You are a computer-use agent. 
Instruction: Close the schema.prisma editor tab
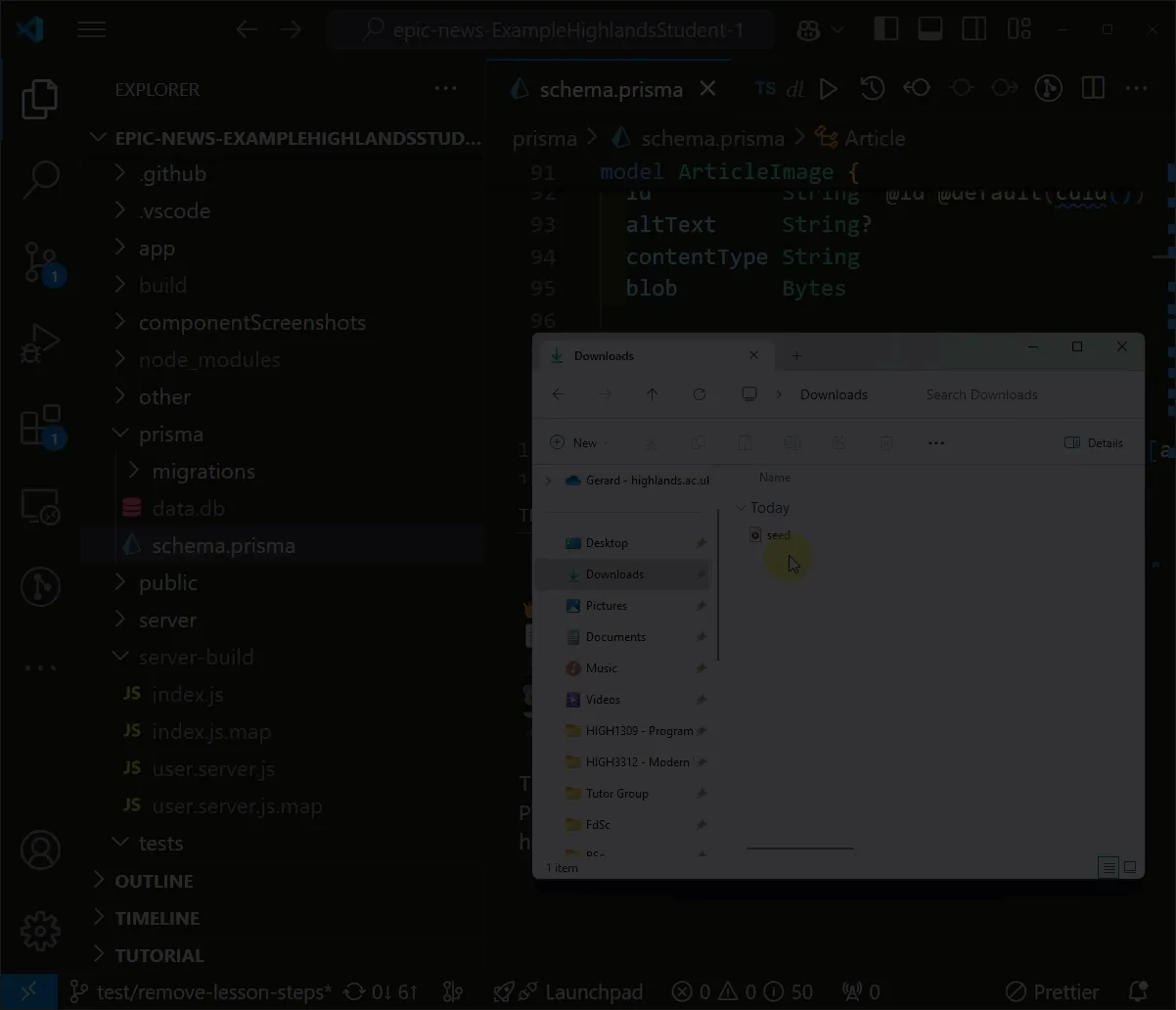pos(708,89)
